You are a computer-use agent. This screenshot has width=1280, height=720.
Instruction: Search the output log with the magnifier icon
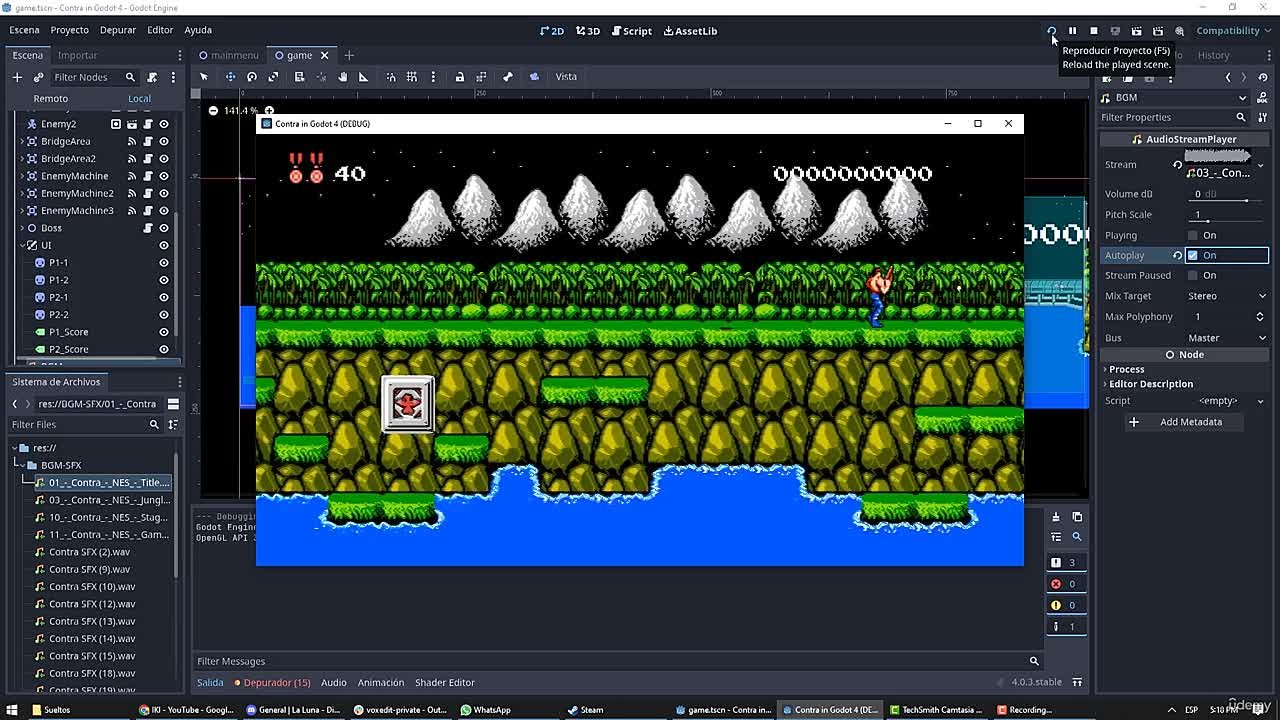click(x=1077, y=537)
